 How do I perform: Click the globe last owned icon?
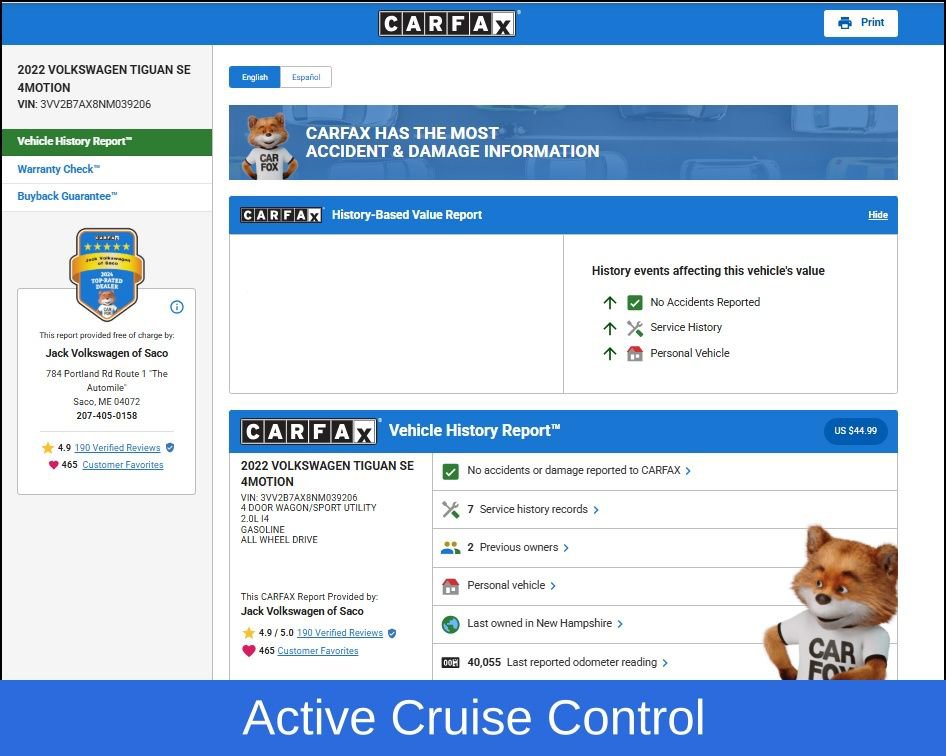tap(450, 624)
